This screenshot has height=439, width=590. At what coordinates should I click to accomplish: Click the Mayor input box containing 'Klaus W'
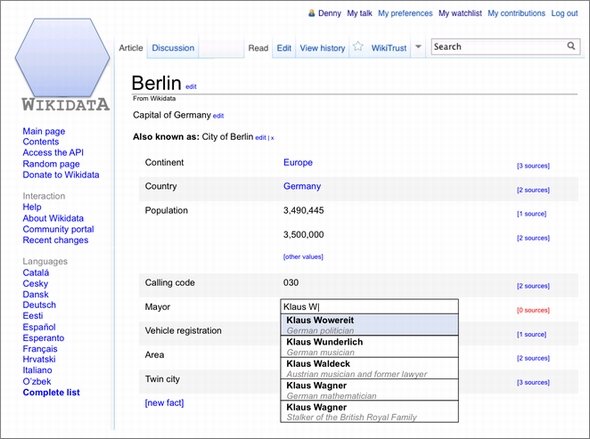[x=370, y=307]
